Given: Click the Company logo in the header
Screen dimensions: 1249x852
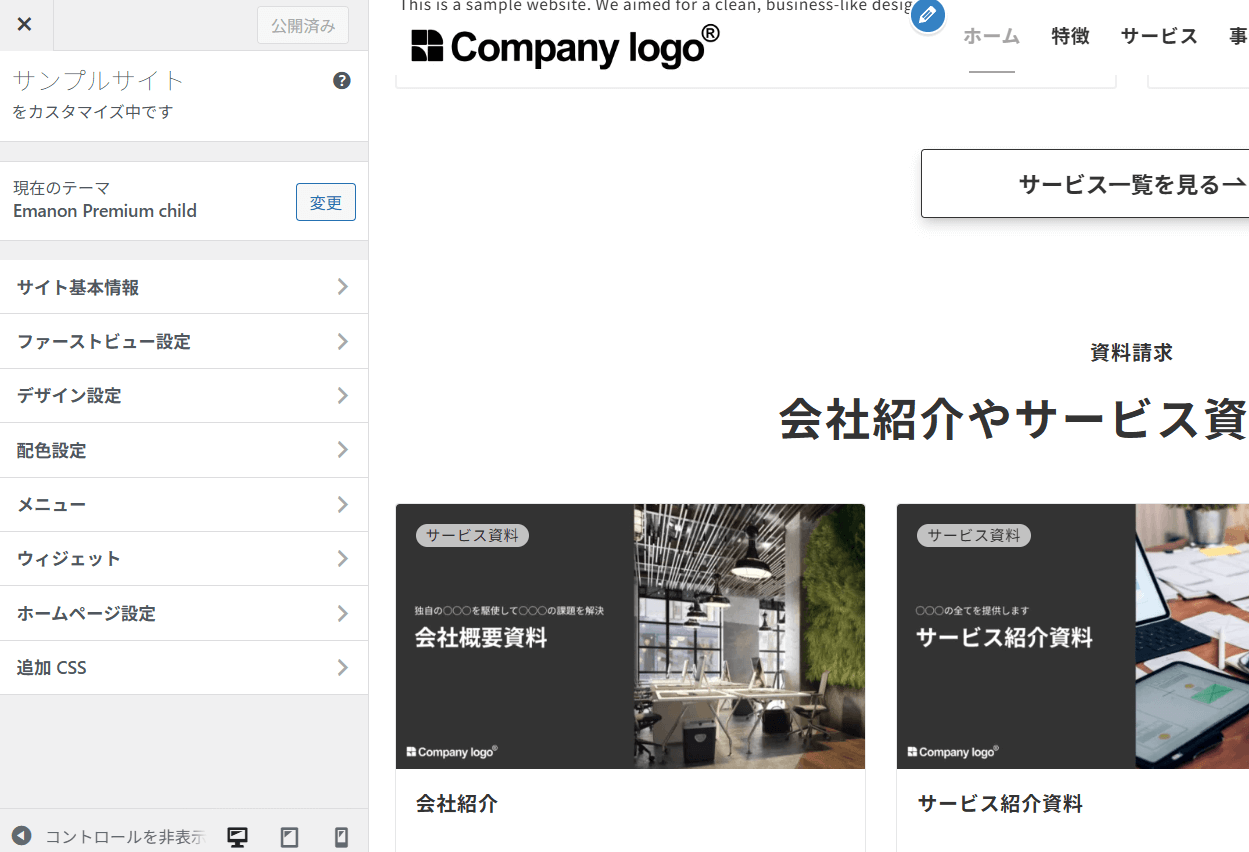Looking at the screenshot, I should click(565, 46).
